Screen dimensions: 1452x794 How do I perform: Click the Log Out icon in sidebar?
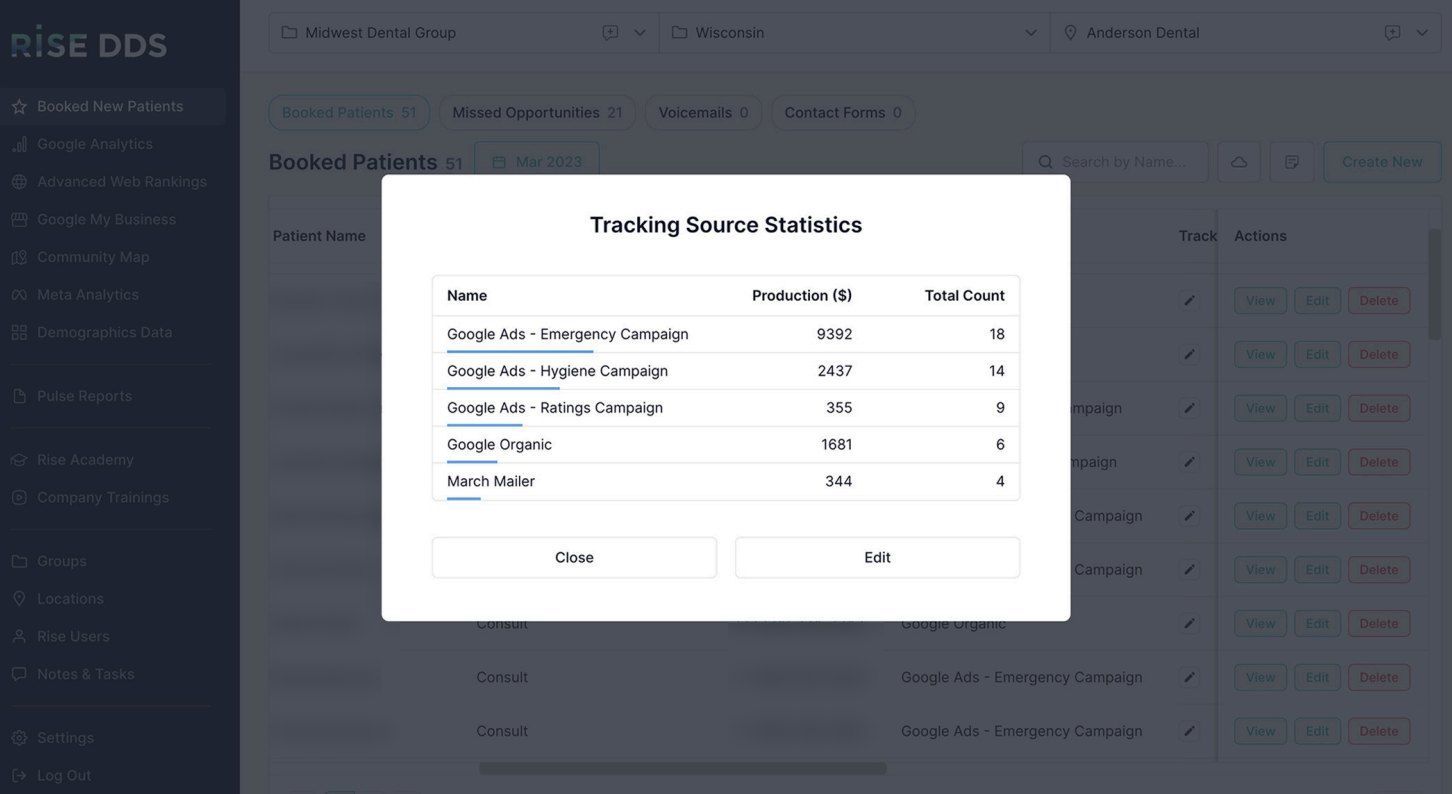tap(19, 776)
